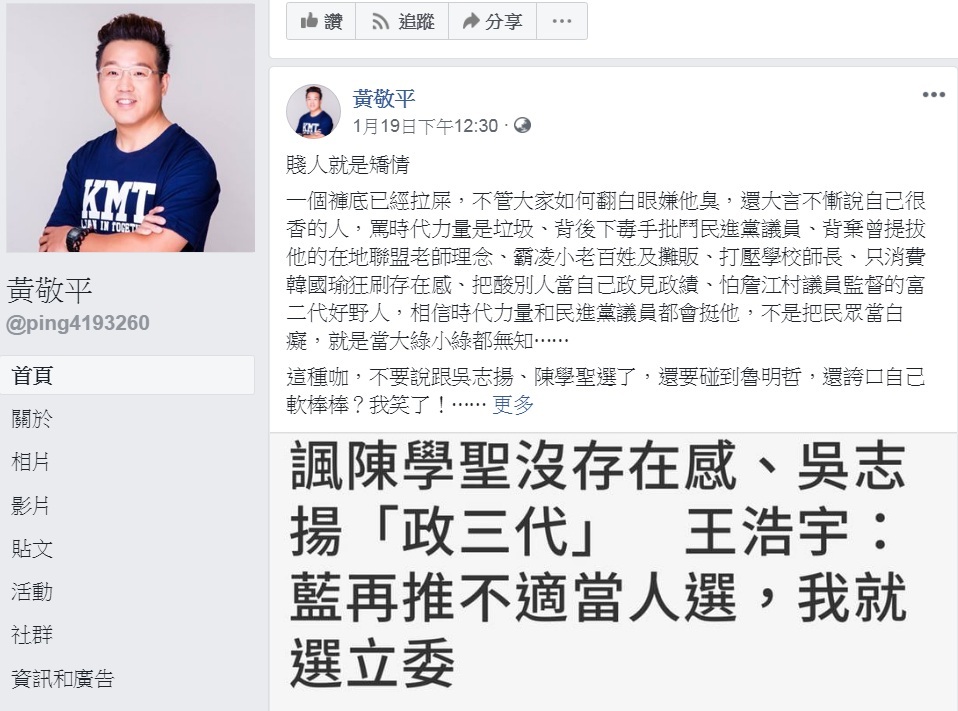Screen dimensions: 958x711
Task: Open the post options three-dot menu
Action: pos(934,95)
